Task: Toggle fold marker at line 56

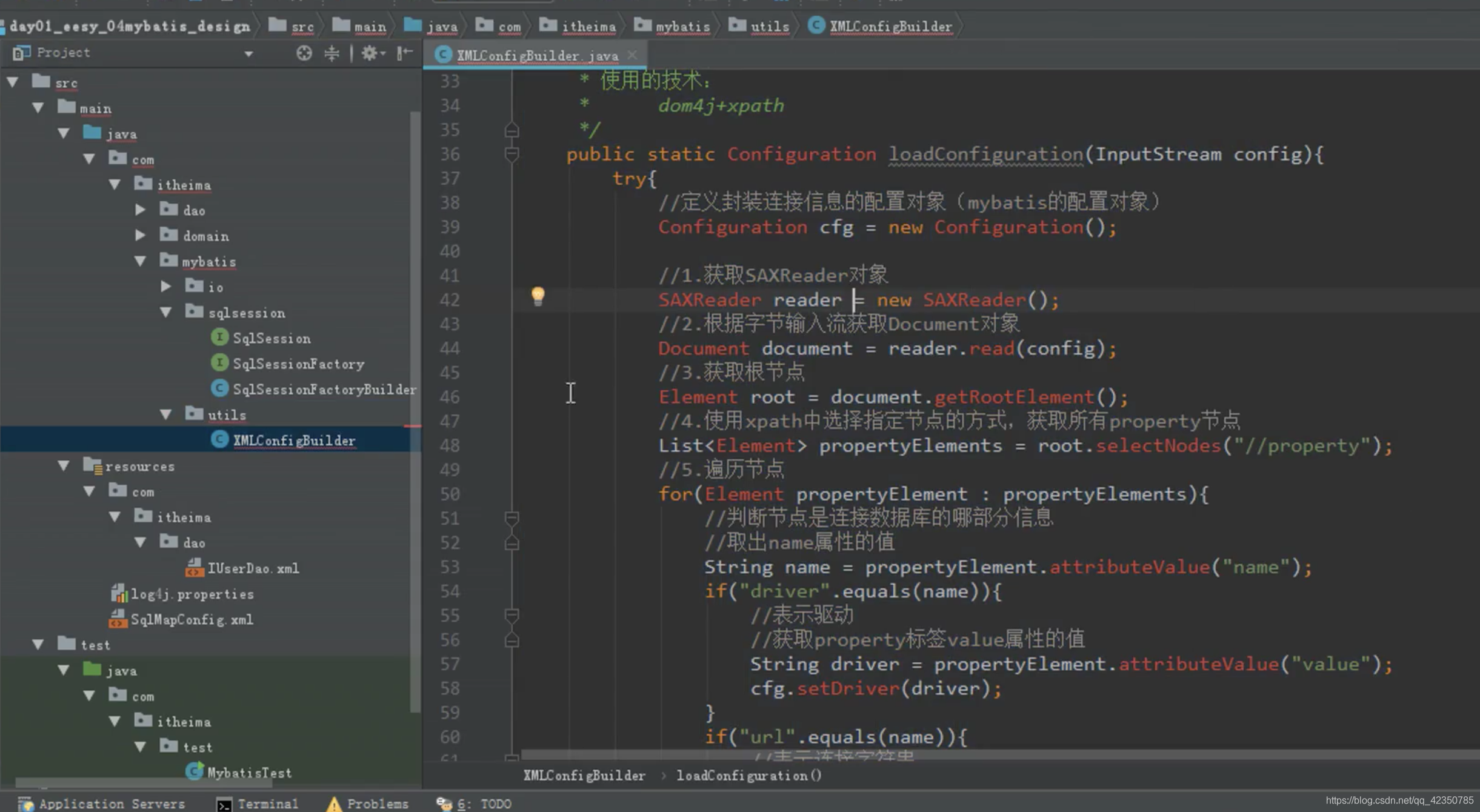Action: [x=512, y=640]
